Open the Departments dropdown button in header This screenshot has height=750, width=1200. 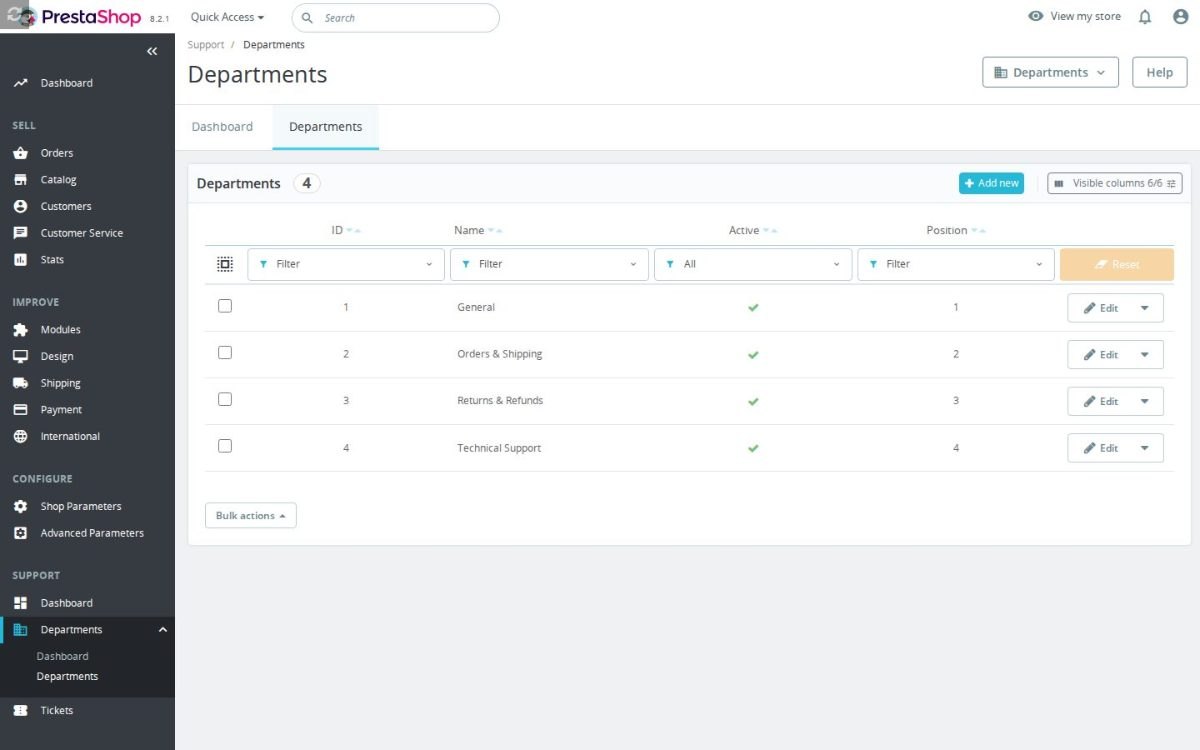coord(1050,72)
